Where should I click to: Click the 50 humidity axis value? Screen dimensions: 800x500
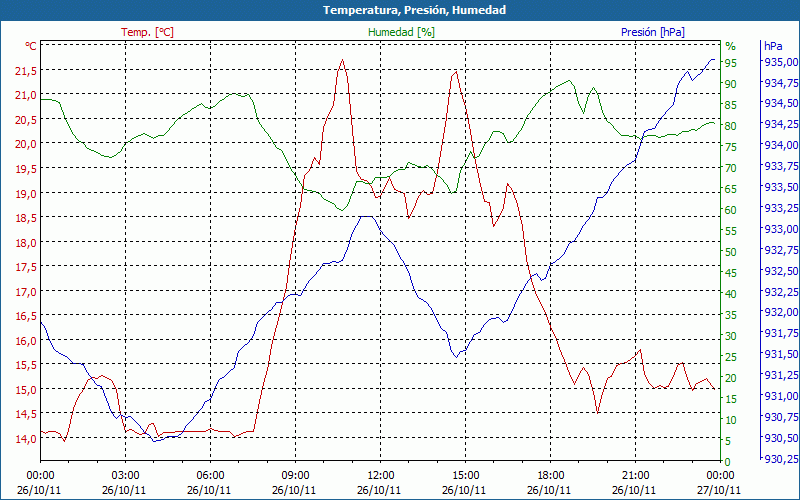tap(730, 252)
